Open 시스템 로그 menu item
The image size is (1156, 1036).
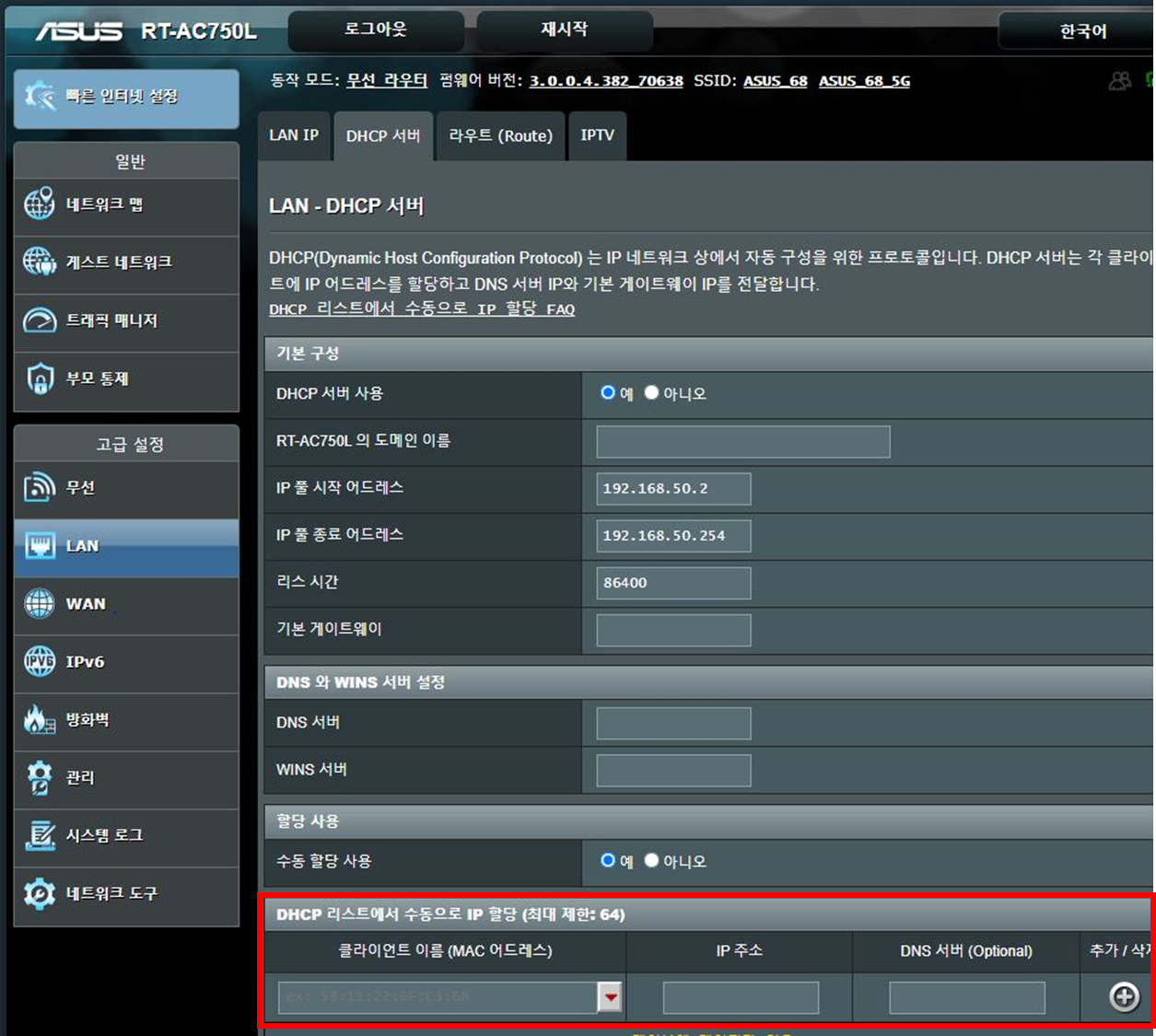point(126,836)
